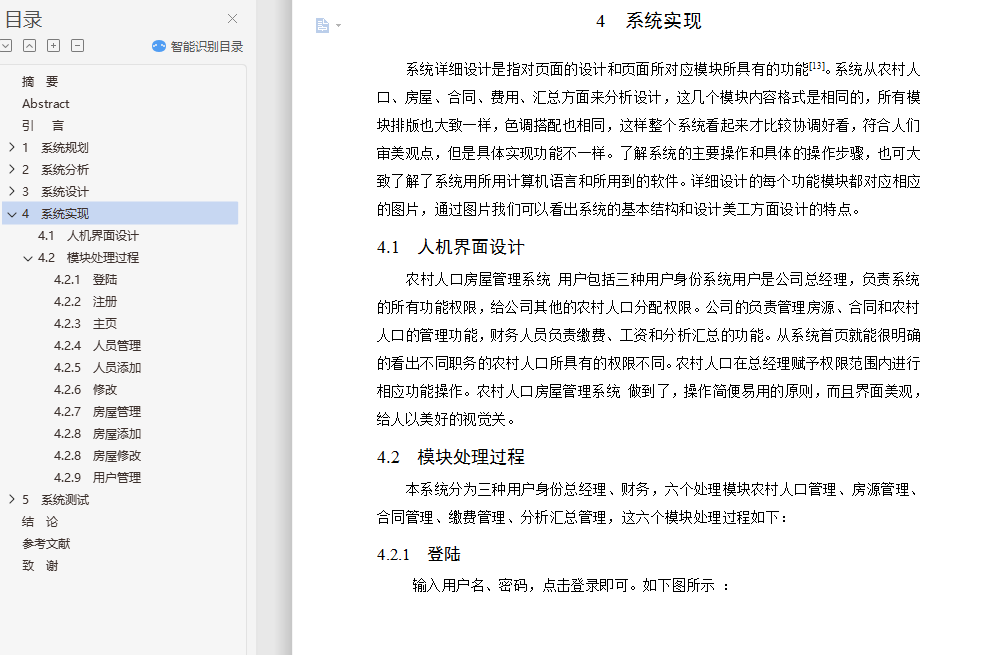Expand chapter 1 系统规划 in the outline
The width and height of the screenshot is (994, 655).
point(11,147)
